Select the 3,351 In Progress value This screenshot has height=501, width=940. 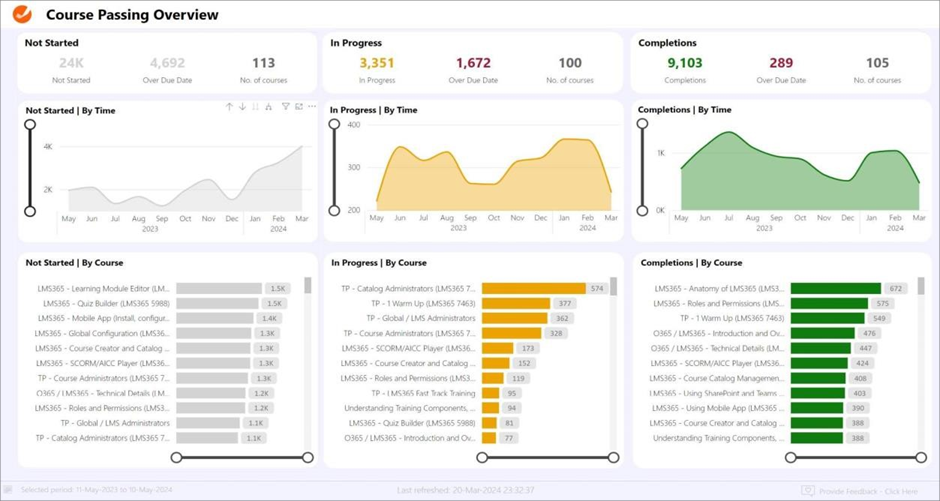(x=377, y=63)
